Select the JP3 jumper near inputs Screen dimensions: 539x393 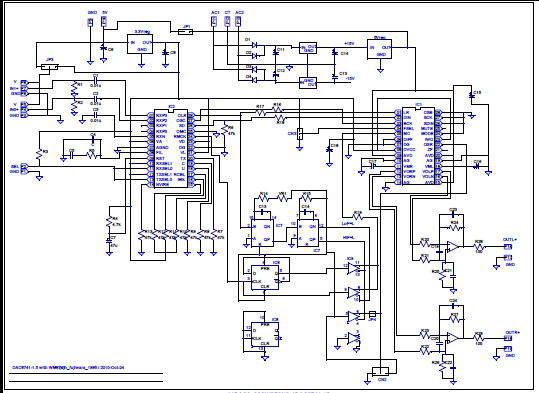point(50,67)
